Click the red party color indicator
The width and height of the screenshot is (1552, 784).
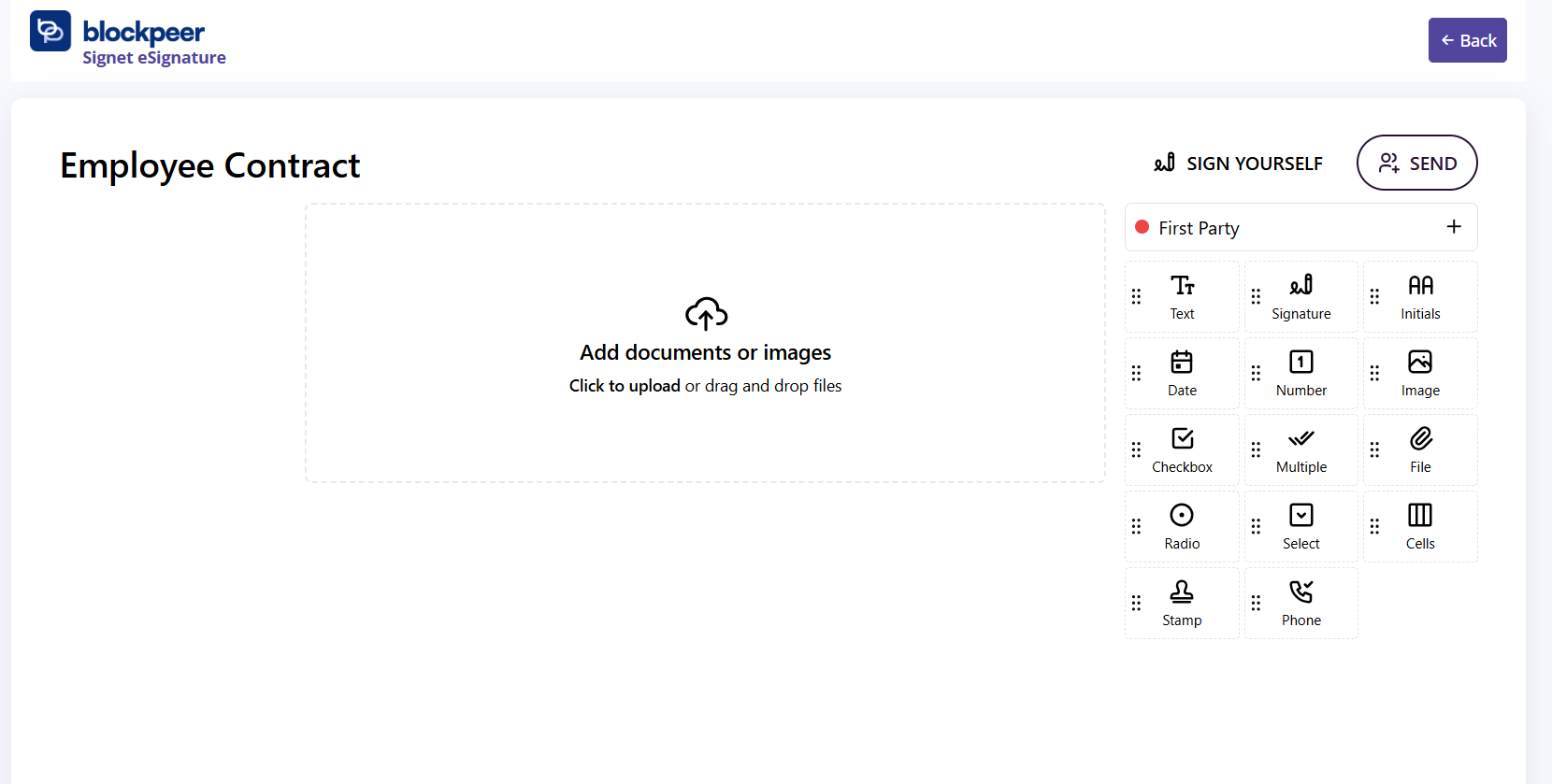1142,226
